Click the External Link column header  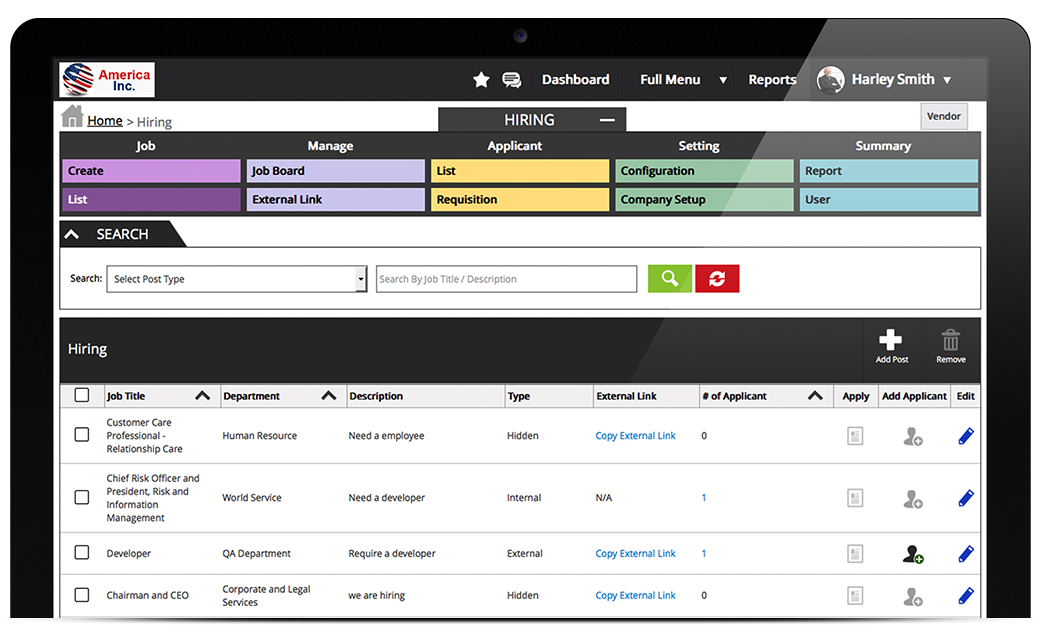pyautogui.click(x=626, y=396)
